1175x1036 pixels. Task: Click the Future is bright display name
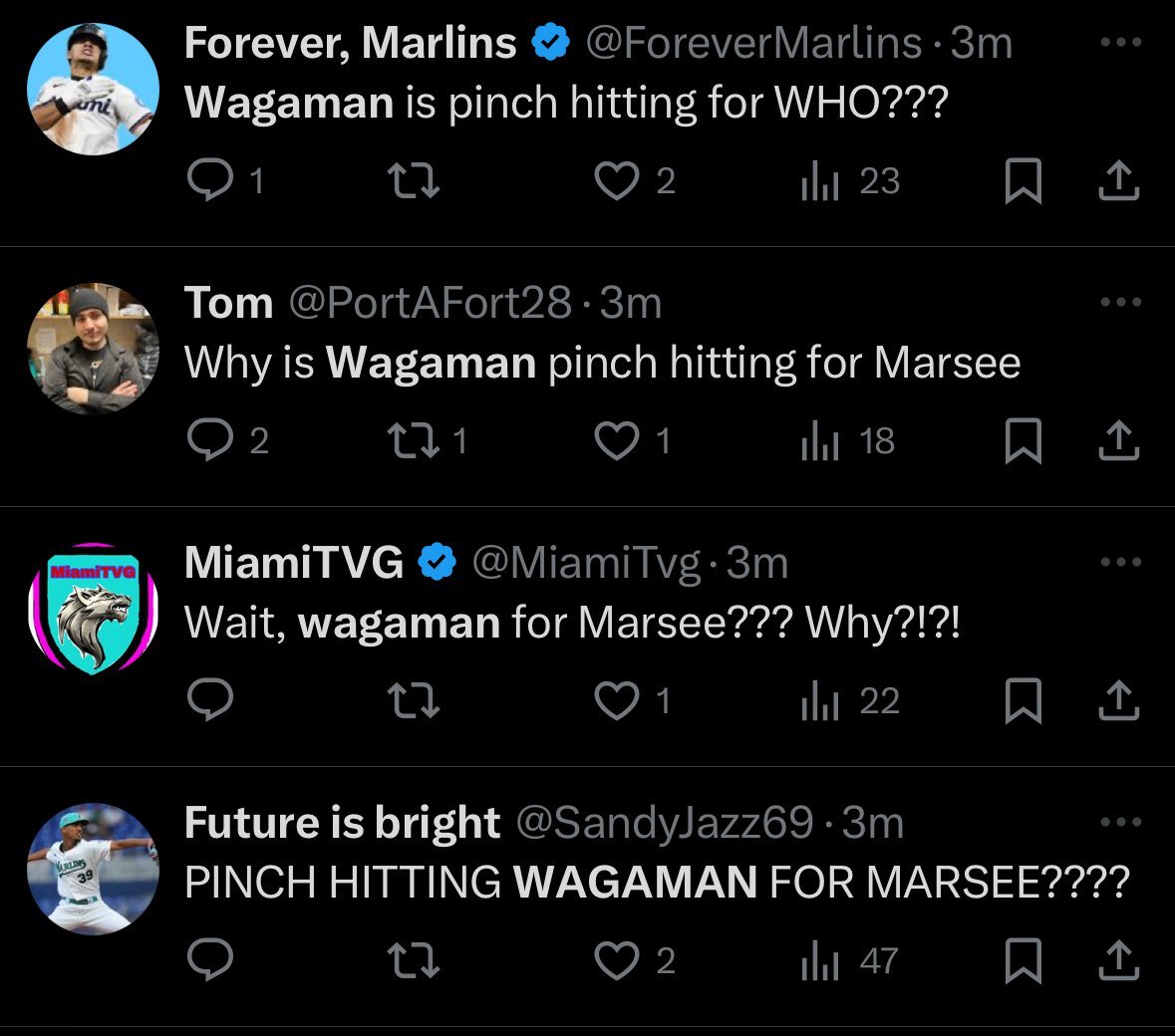(342, 823)
